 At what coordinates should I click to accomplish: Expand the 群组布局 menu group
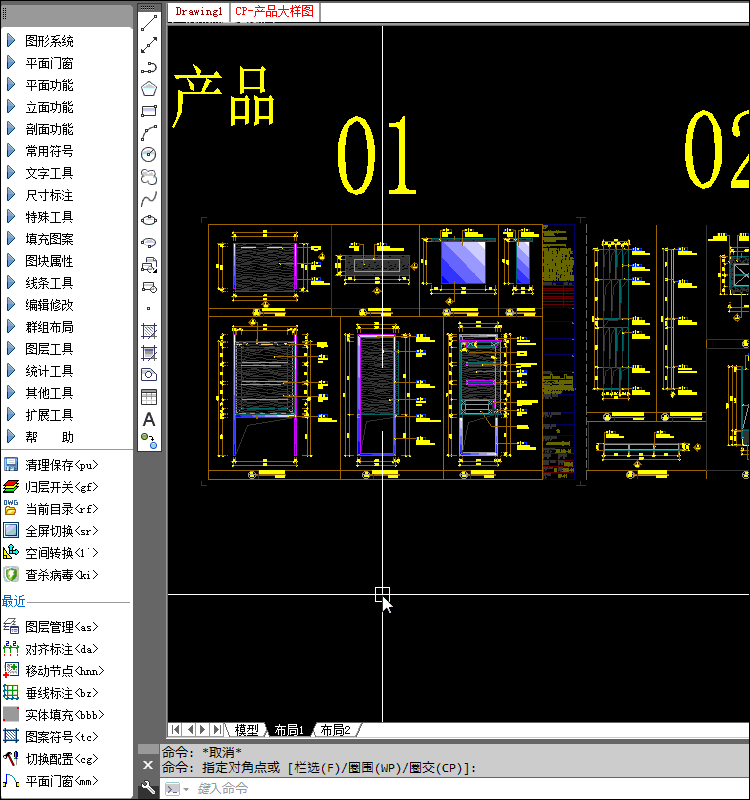pyautogui.click(x=41, y=327)
